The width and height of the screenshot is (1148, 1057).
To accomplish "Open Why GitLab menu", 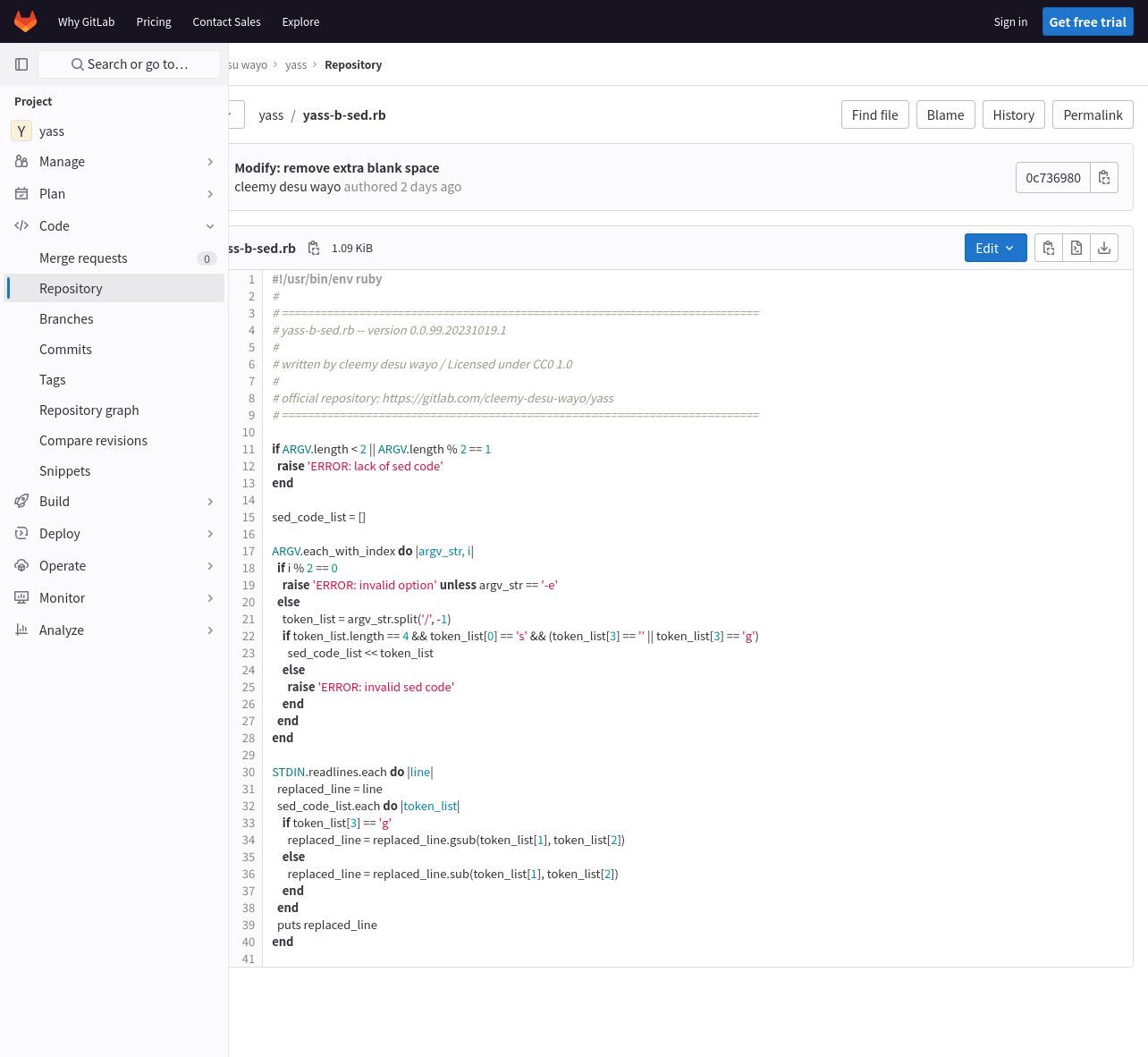I will coord(86,21).
